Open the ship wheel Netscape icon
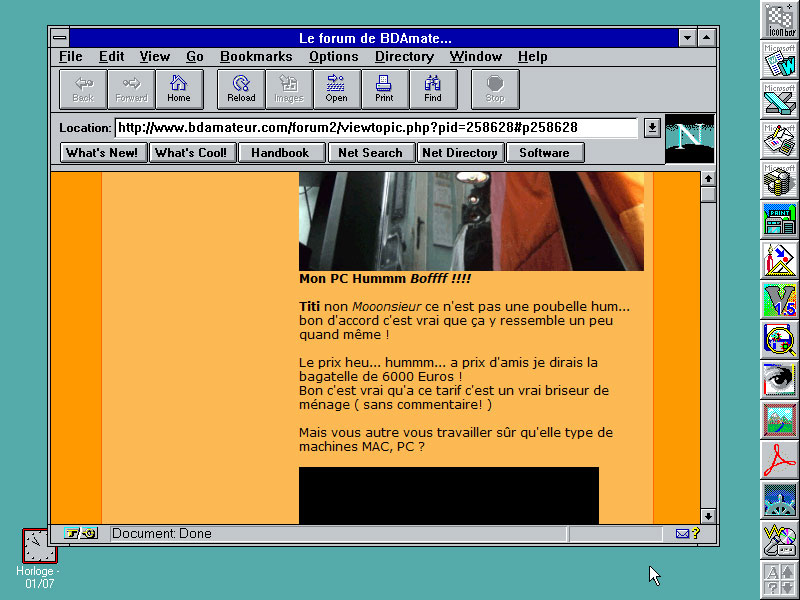 780,500
